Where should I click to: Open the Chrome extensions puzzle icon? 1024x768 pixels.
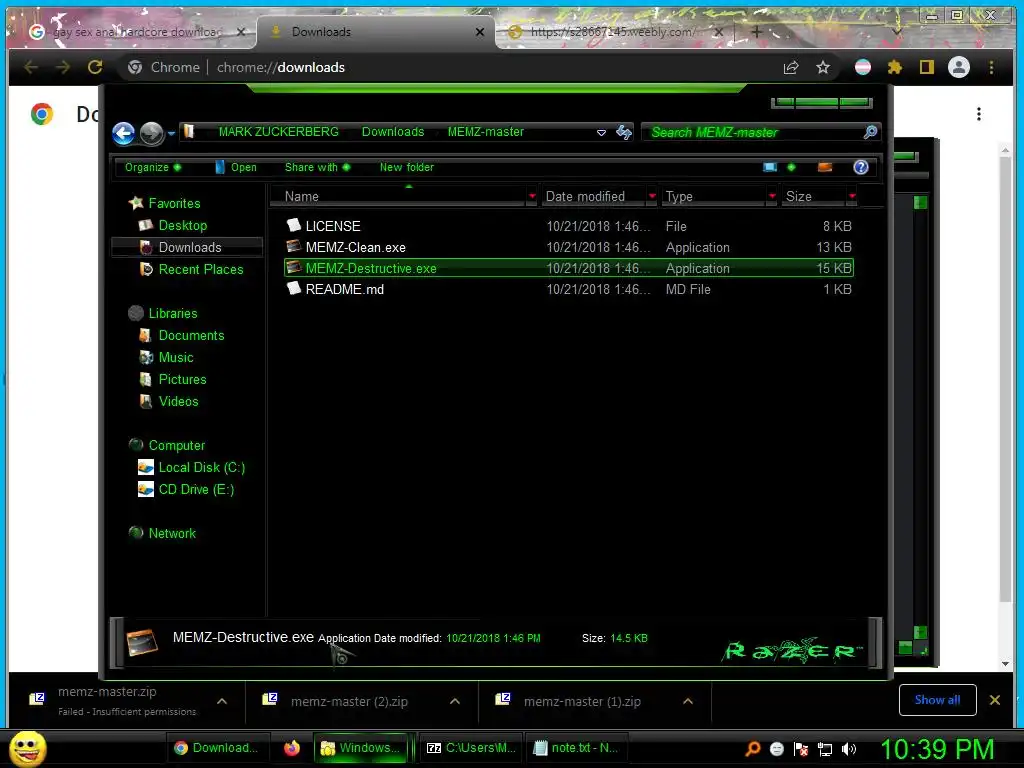pyautogui.click(x=895, y=67)
